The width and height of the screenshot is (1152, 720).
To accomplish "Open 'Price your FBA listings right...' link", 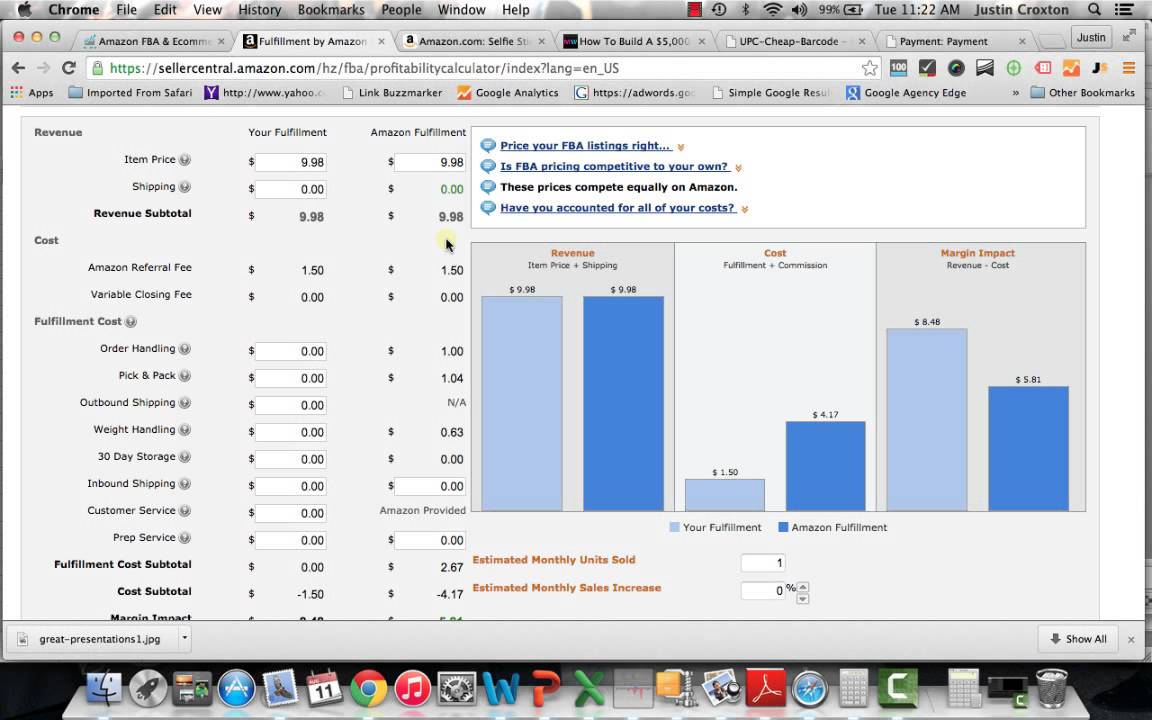I will click(585, 145).
